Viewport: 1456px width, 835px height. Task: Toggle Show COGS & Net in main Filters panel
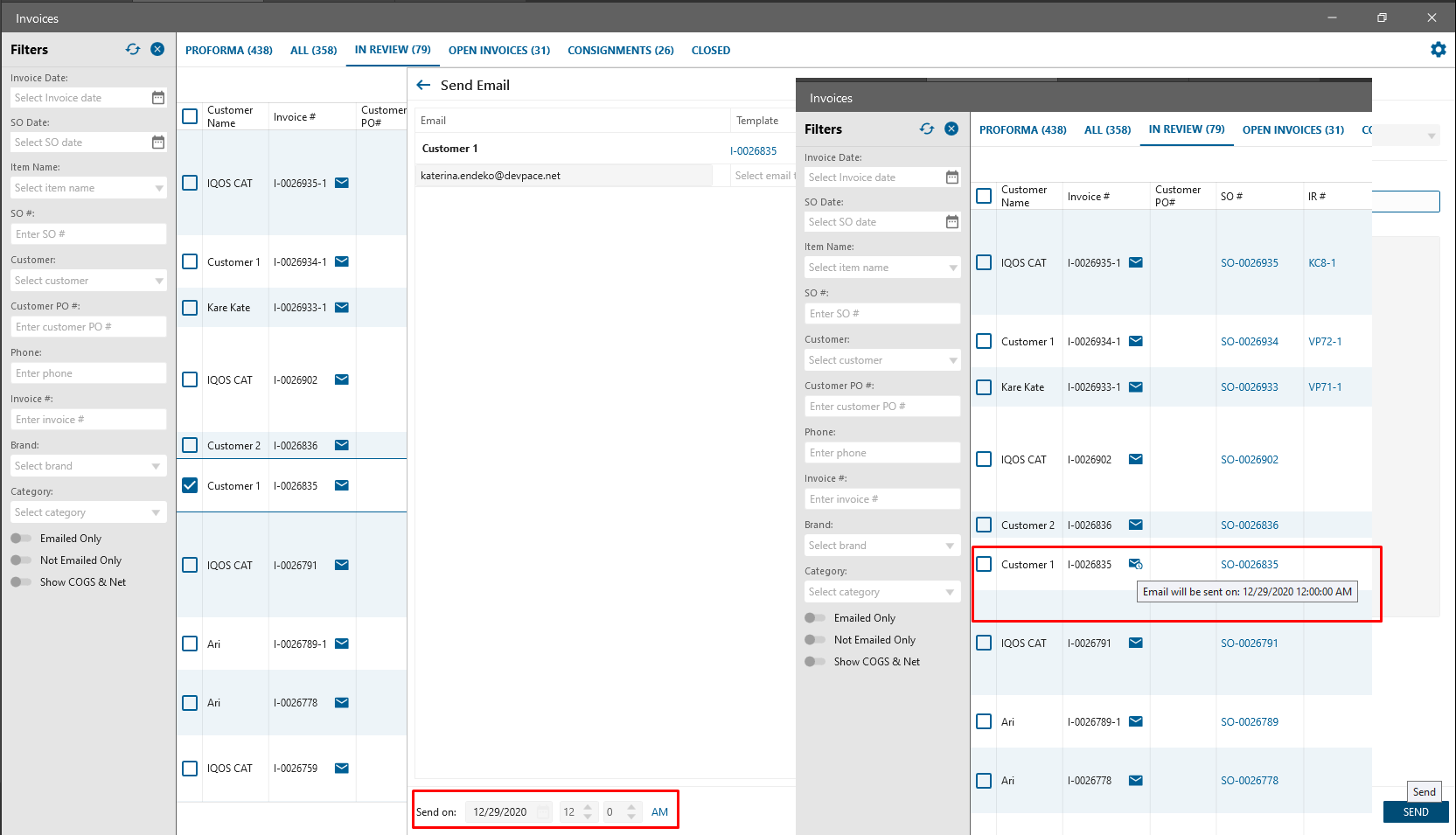click(x=21, y=582)
